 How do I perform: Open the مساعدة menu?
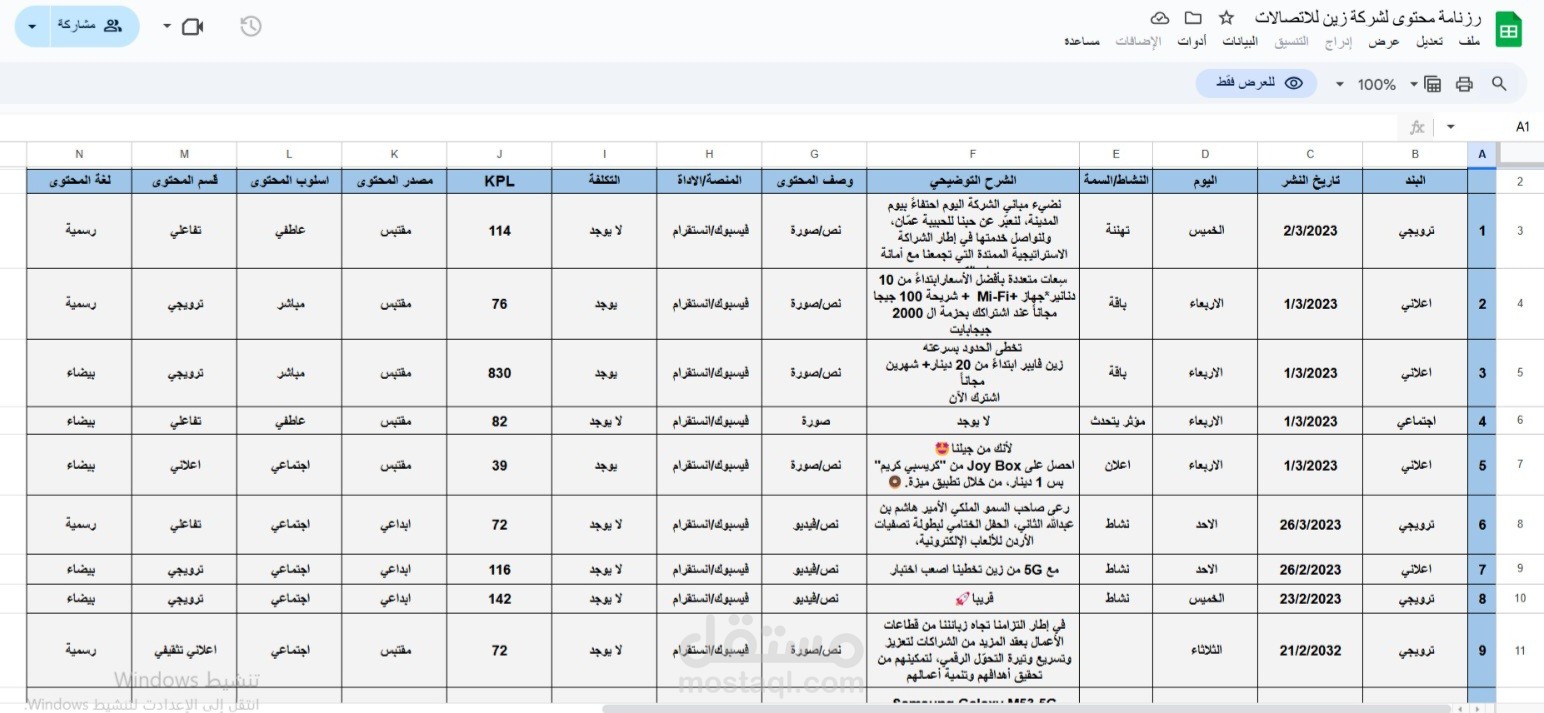pyautogui.click(x=1082, y=41)
